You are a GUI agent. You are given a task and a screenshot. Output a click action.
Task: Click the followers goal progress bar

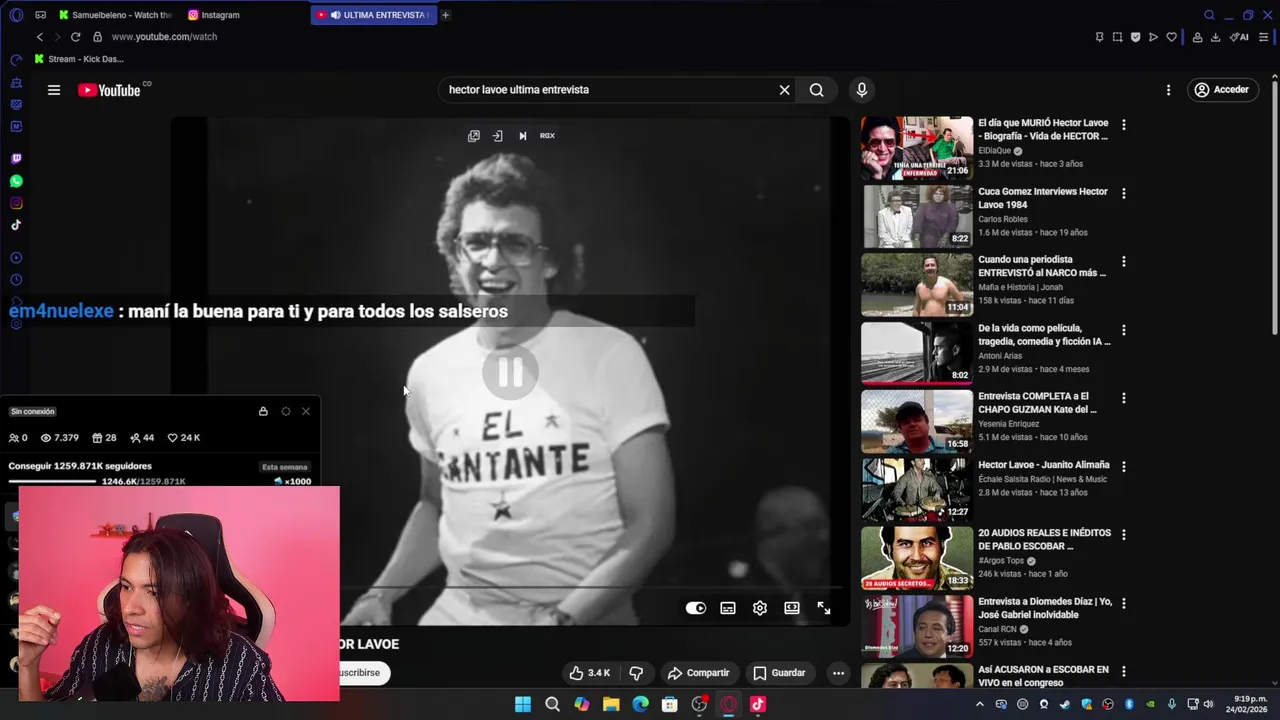coord(52,482)
